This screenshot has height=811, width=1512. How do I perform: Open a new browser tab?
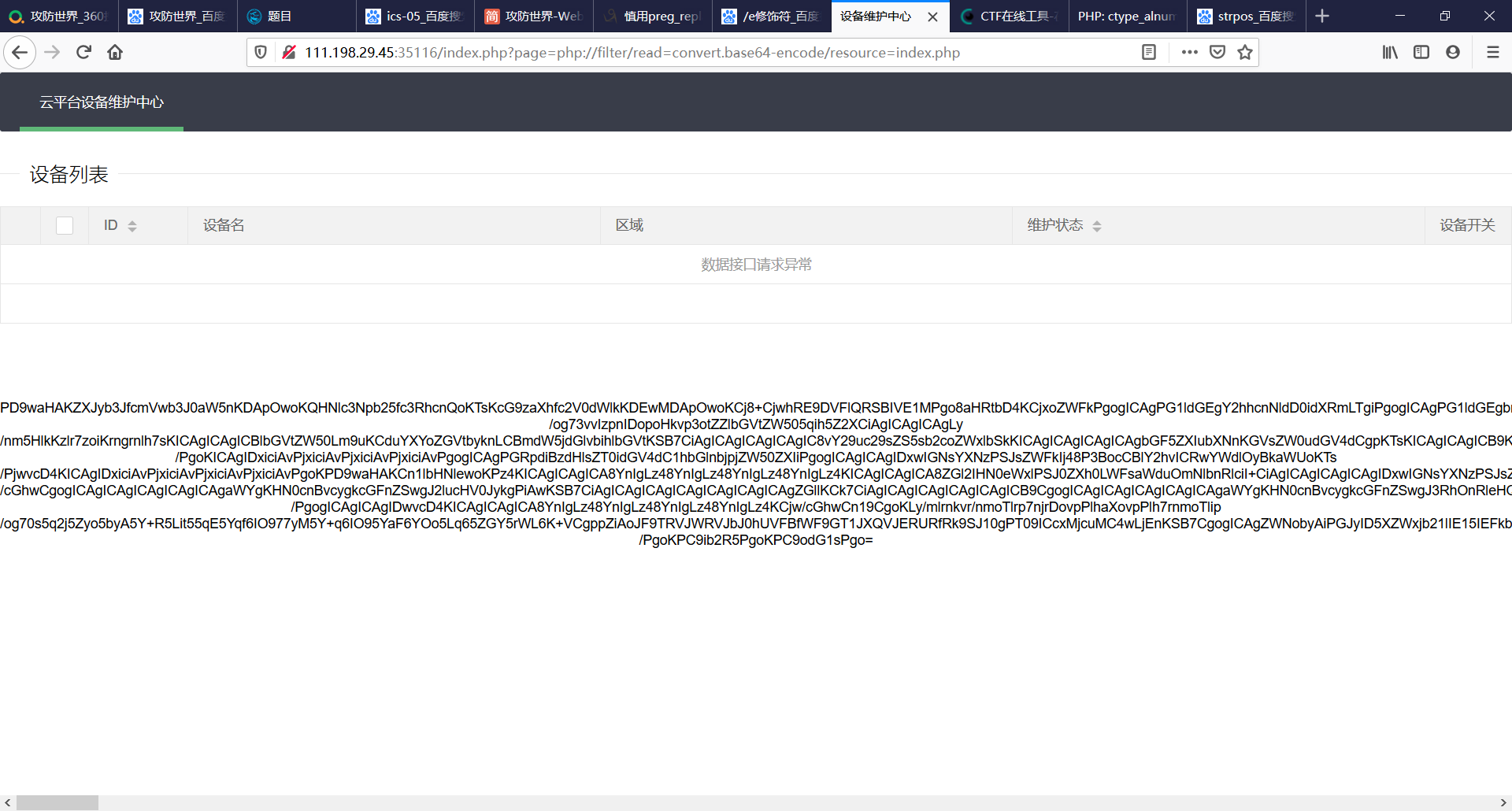point(1322,16)
